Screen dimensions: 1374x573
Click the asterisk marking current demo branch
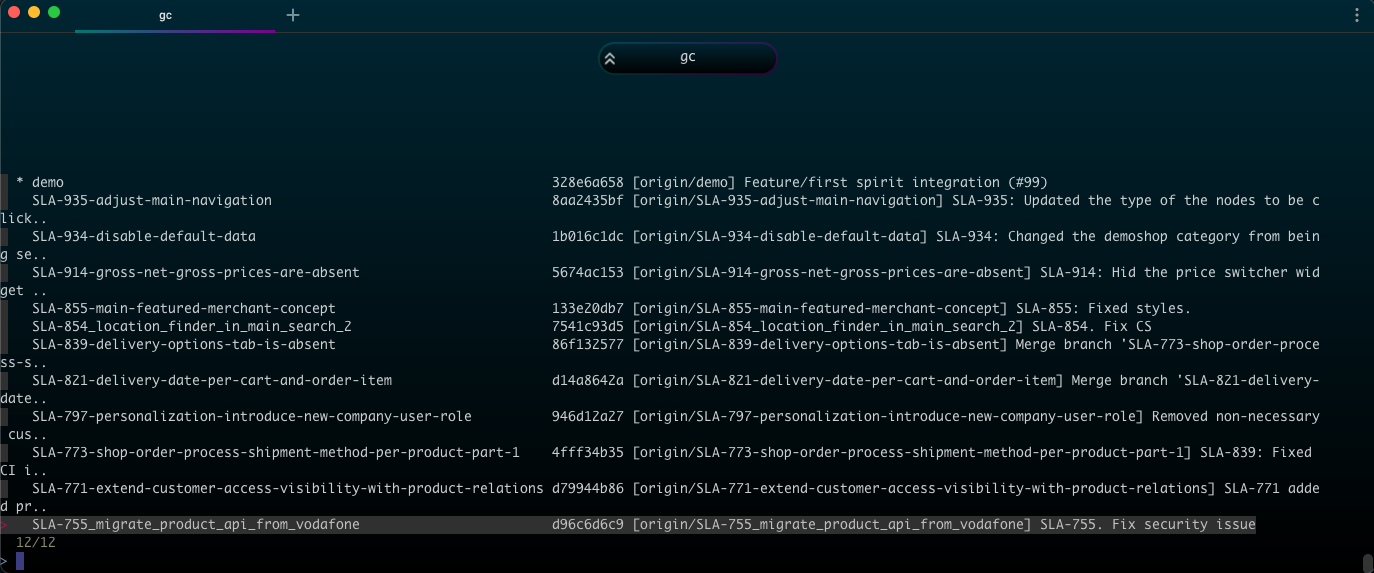click(20, 183)
